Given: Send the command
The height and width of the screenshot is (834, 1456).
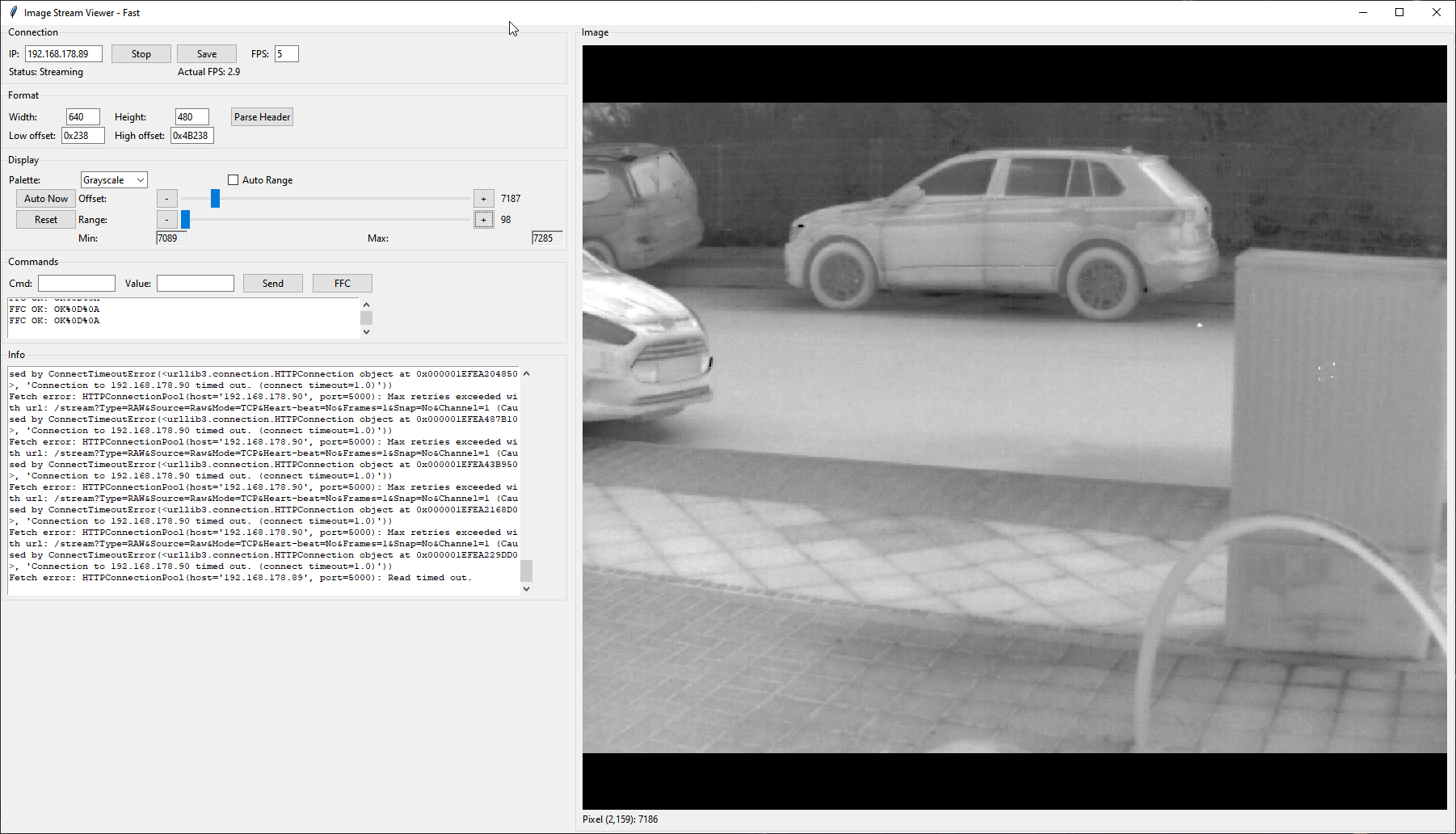Looking at the screenshot, I should 273,284.
